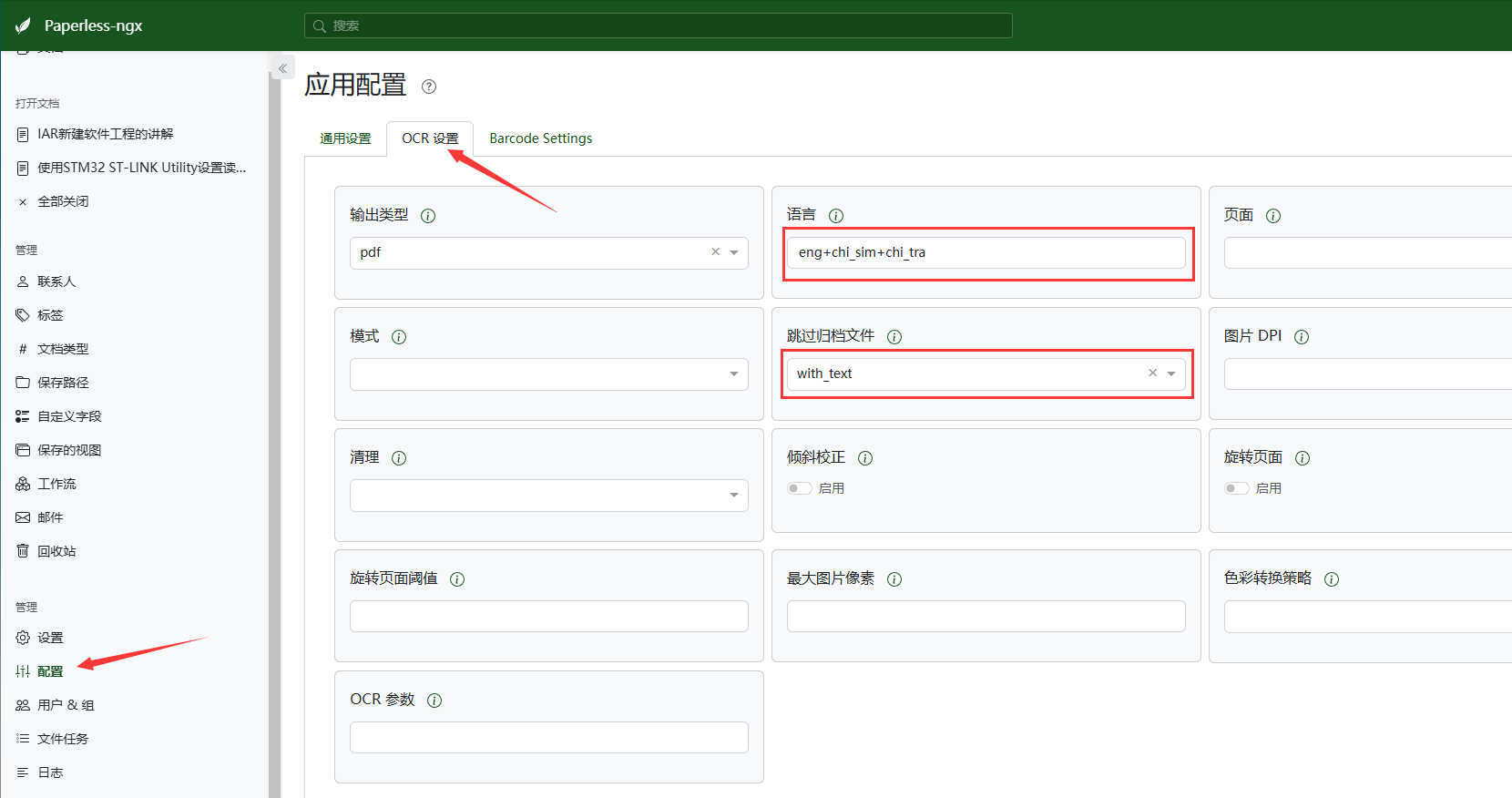Open the 回收站 trash page

[56, 551]
